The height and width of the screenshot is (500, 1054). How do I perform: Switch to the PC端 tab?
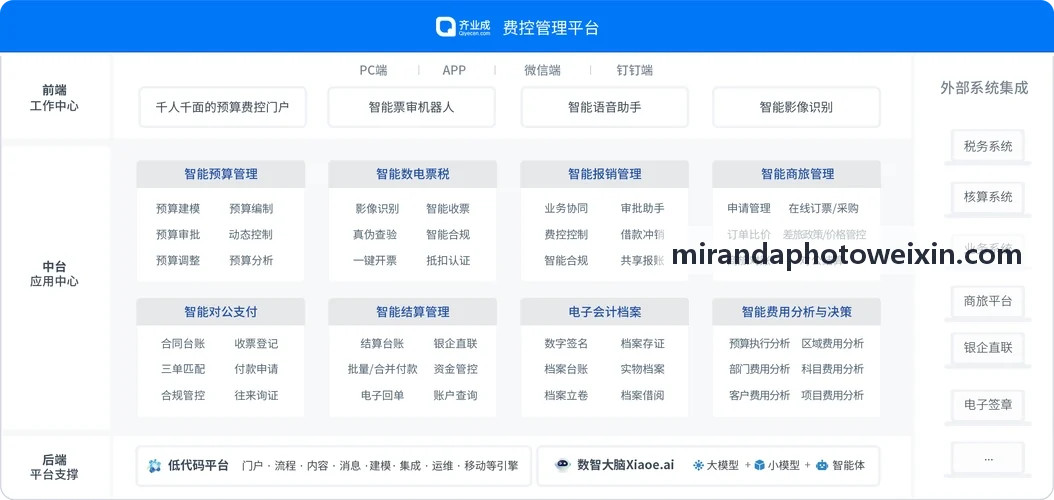[373, 70]
